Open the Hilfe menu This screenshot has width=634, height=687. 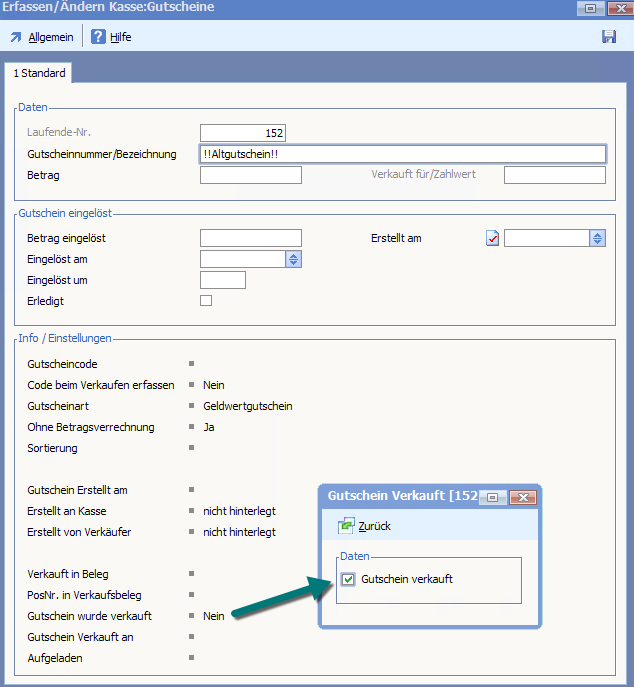click(120, 37)
